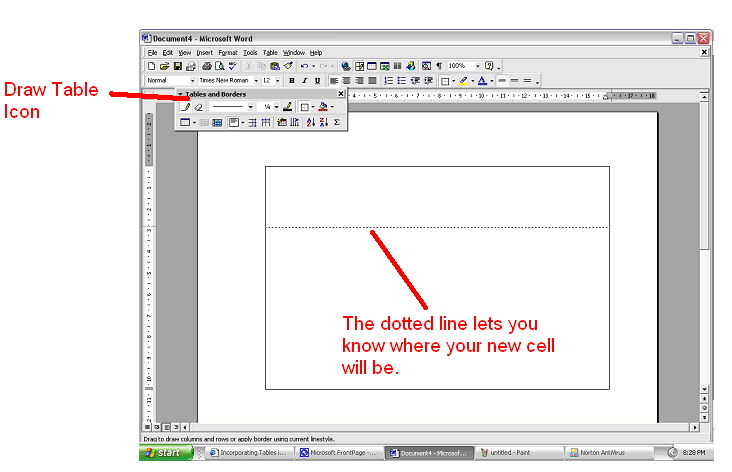Expand the Insert Table dropdown arrow
This screenshot has width=732, height=472.
pyautogui.click(x=194, y=122)
